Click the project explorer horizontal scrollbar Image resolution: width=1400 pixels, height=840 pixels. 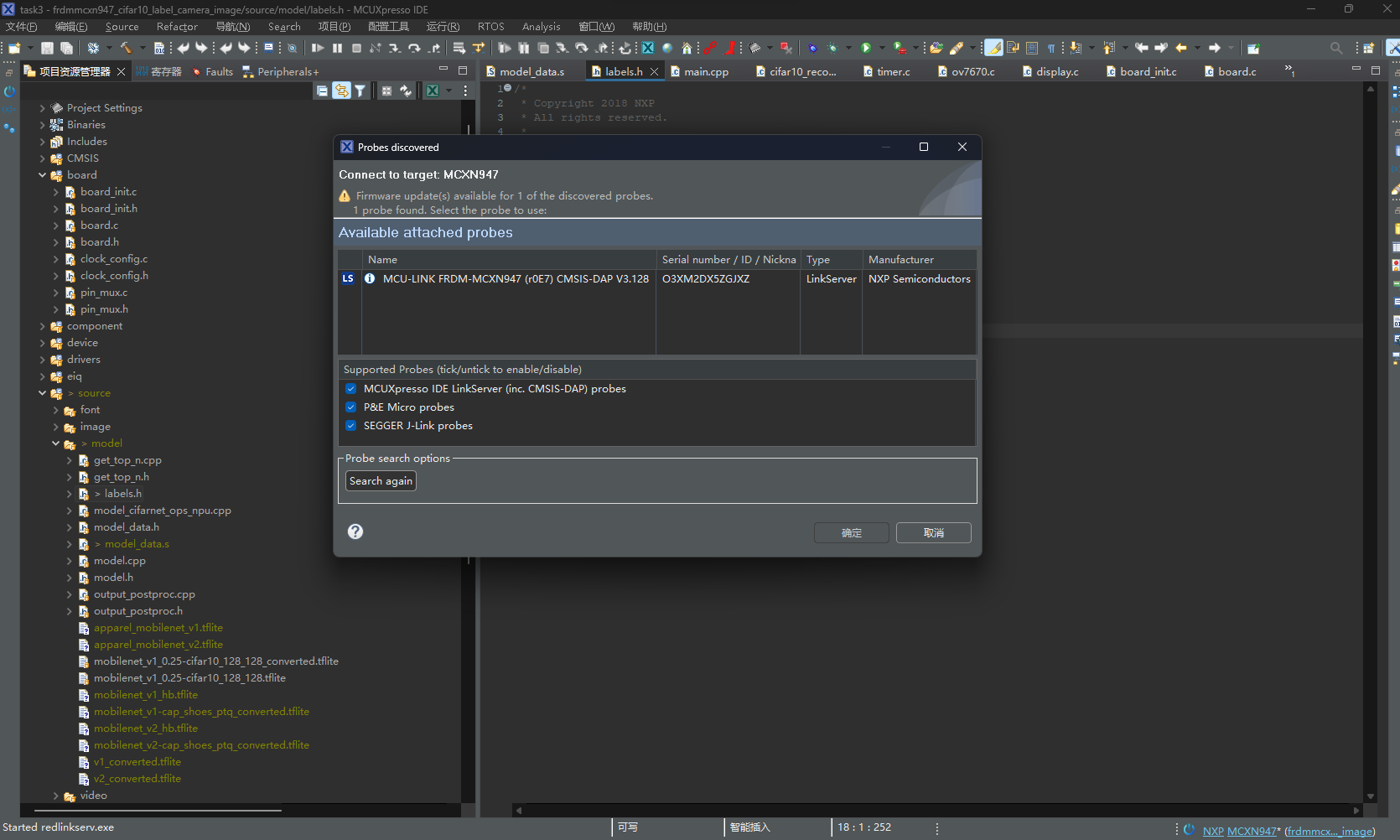158,811
